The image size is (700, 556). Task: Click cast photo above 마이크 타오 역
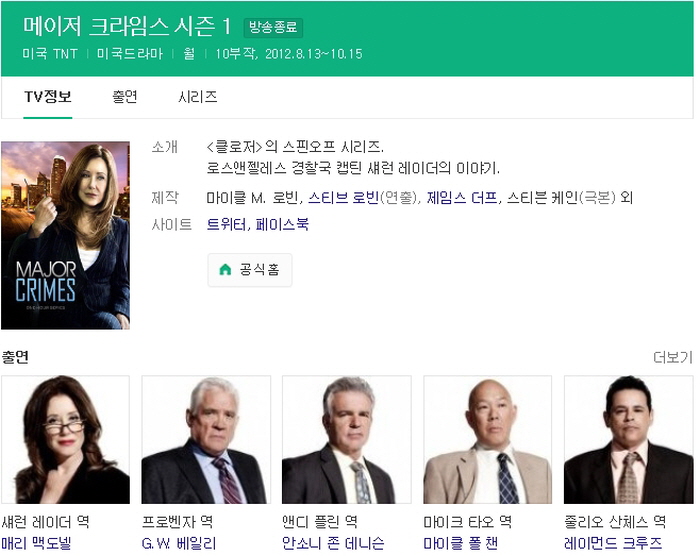pyautogui.click(x=488, y=439)
